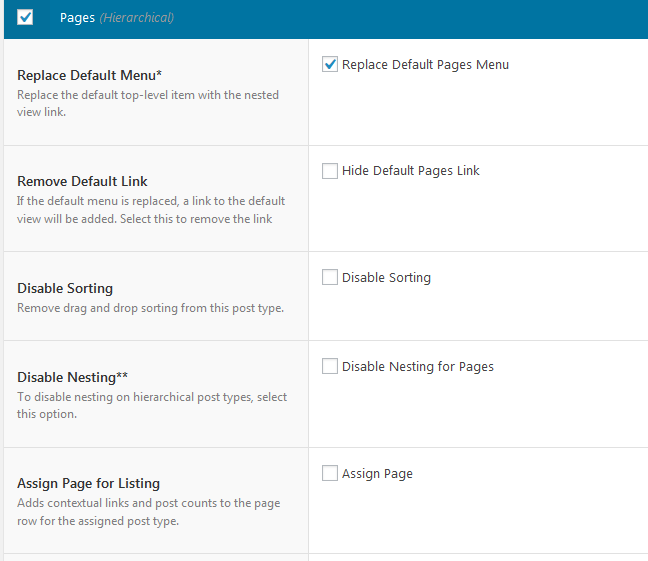
Task: Click the '(Hierarchical)' italic text in header
Action: pos(137,18)
